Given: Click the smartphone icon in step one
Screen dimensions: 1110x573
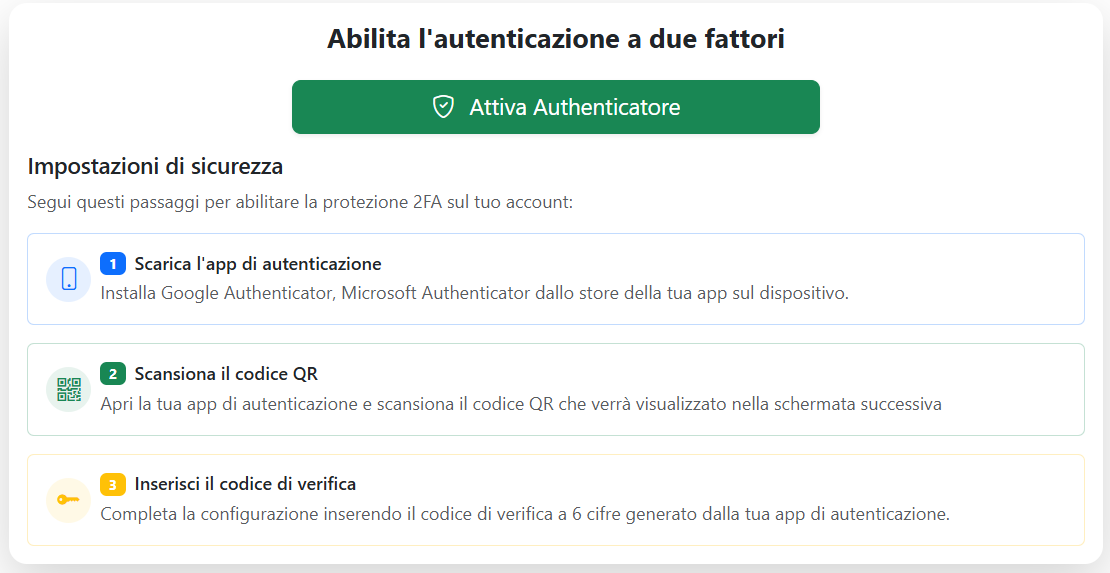Looking at the screenshot, I should click(69, 279).
